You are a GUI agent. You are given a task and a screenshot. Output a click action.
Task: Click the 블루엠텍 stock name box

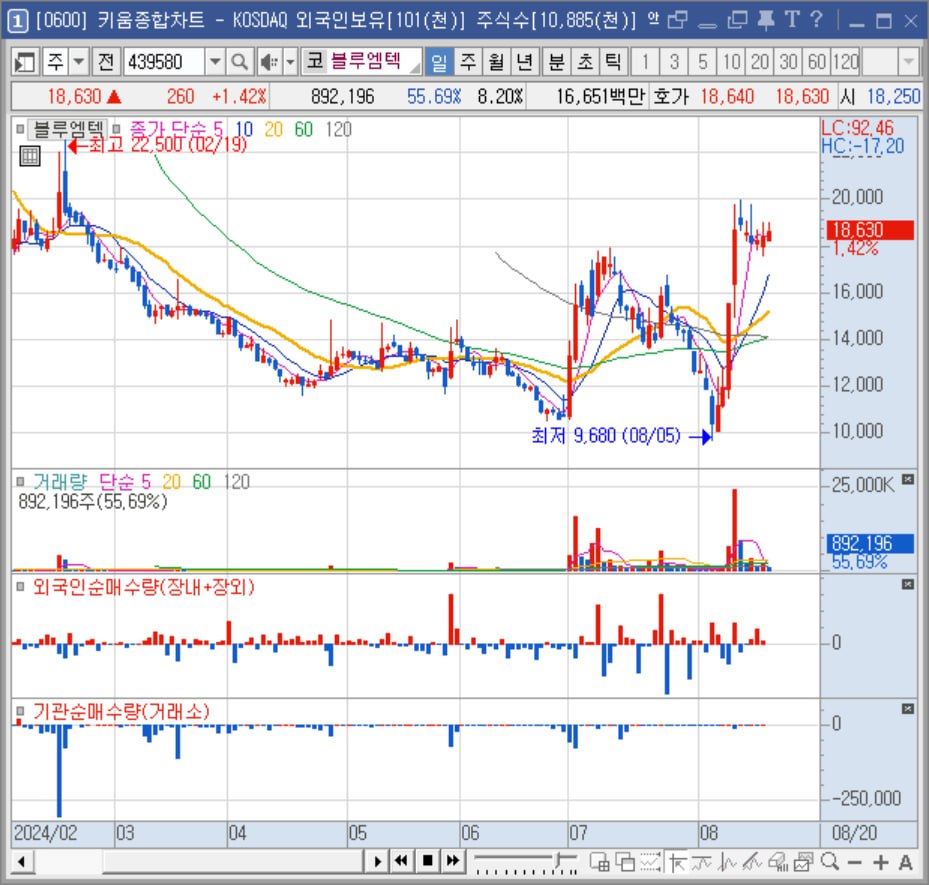click(x=362, y=62)
